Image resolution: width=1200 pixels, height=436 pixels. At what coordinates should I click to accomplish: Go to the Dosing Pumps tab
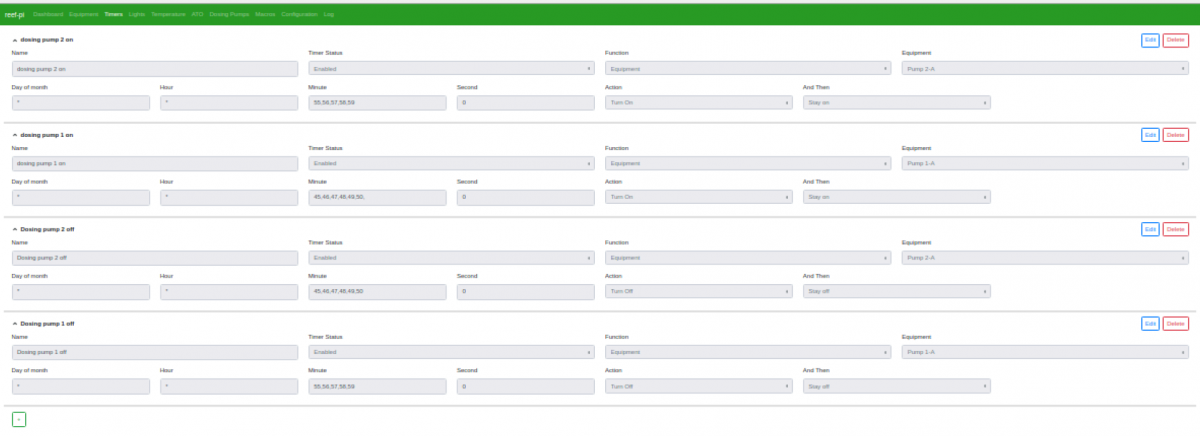point(228,15)
